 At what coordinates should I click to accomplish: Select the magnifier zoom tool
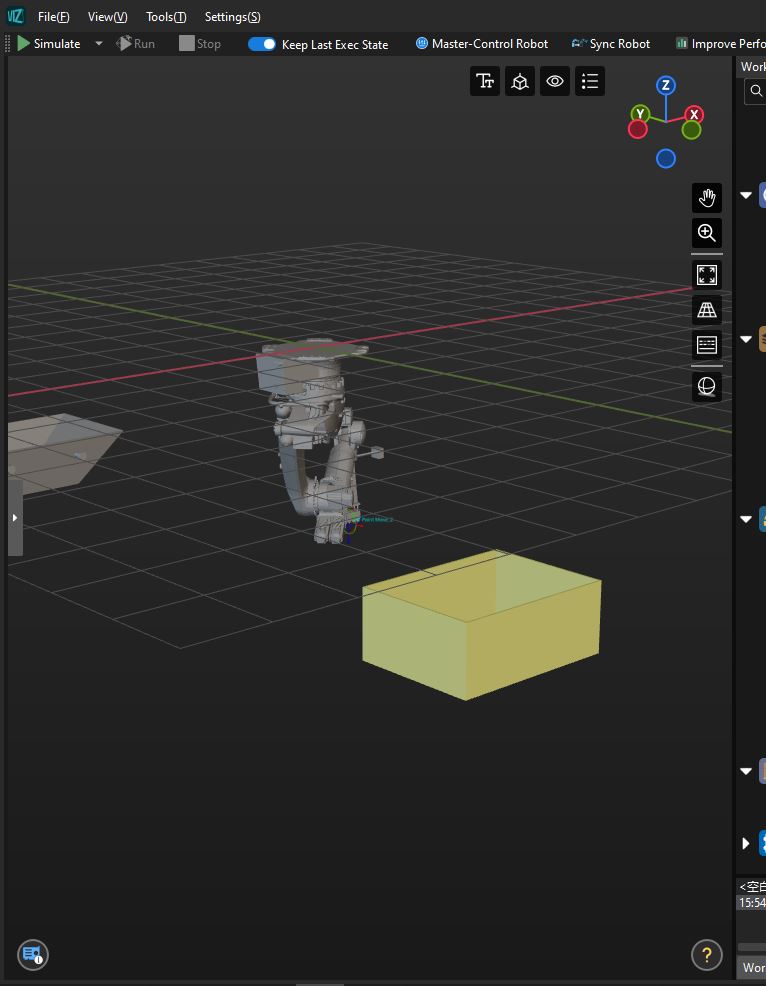[707, 233]
